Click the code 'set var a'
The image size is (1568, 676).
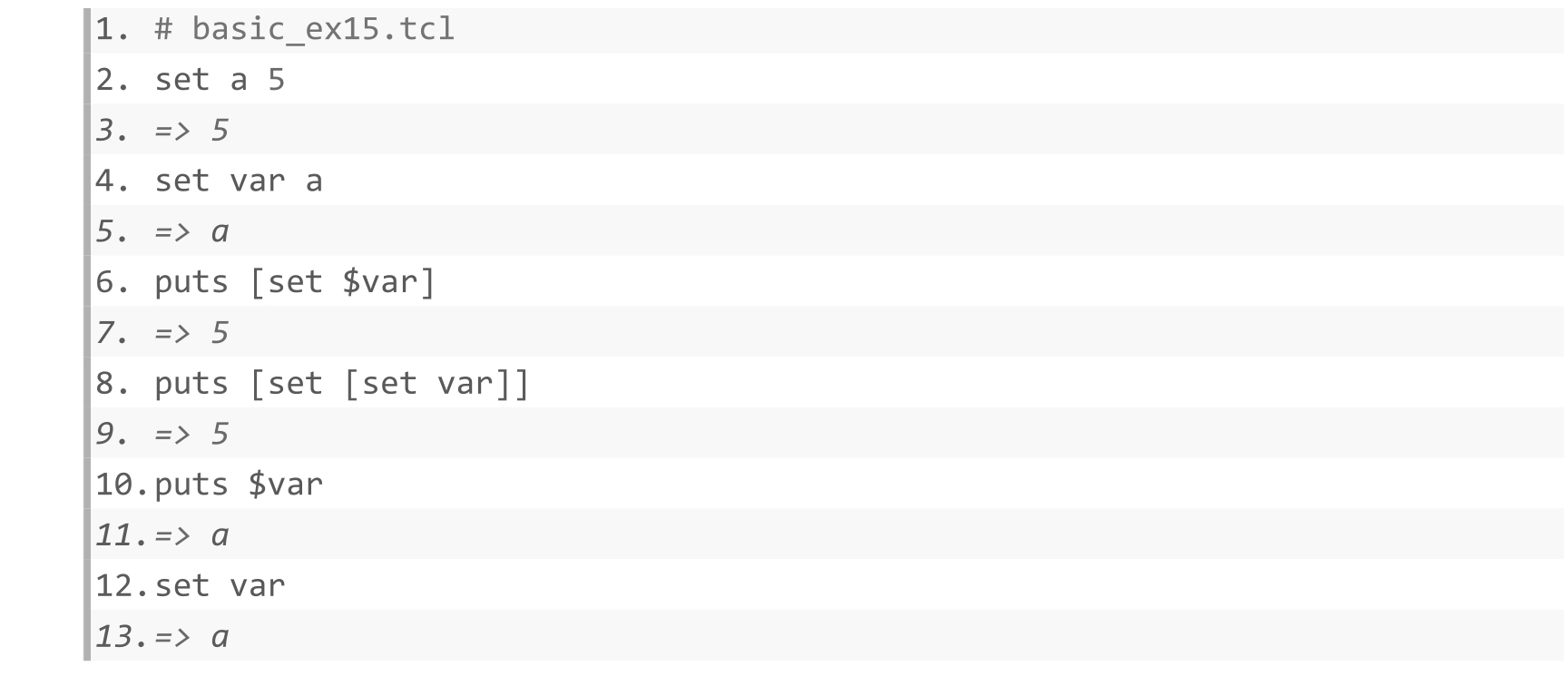click(x=239, y=181)
